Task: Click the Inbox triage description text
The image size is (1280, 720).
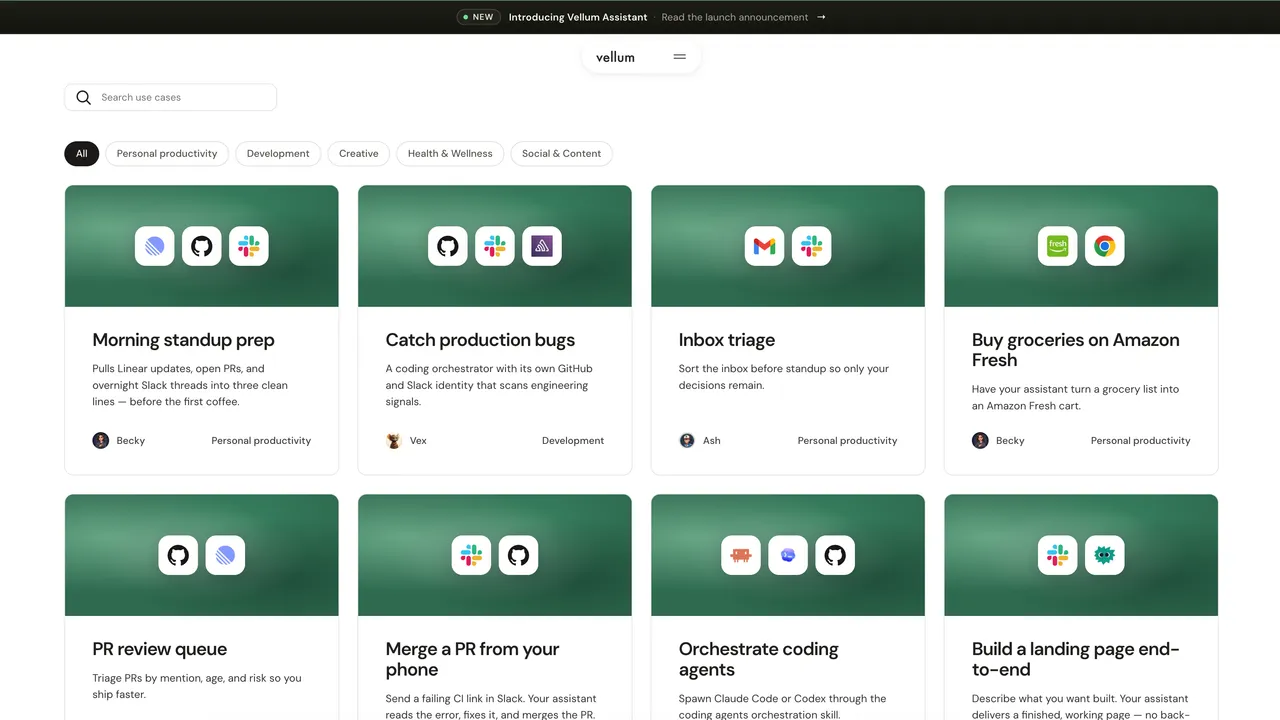Action: click(784, 377)
